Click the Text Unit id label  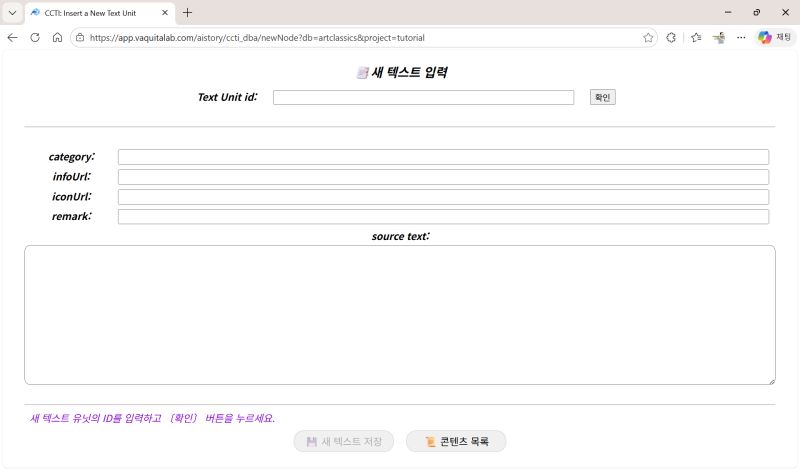pos(228,97)
